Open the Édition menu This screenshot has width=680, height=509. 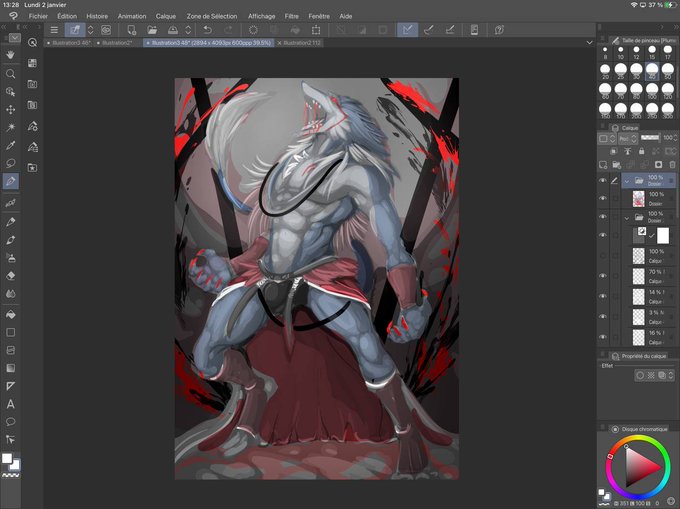67,16
